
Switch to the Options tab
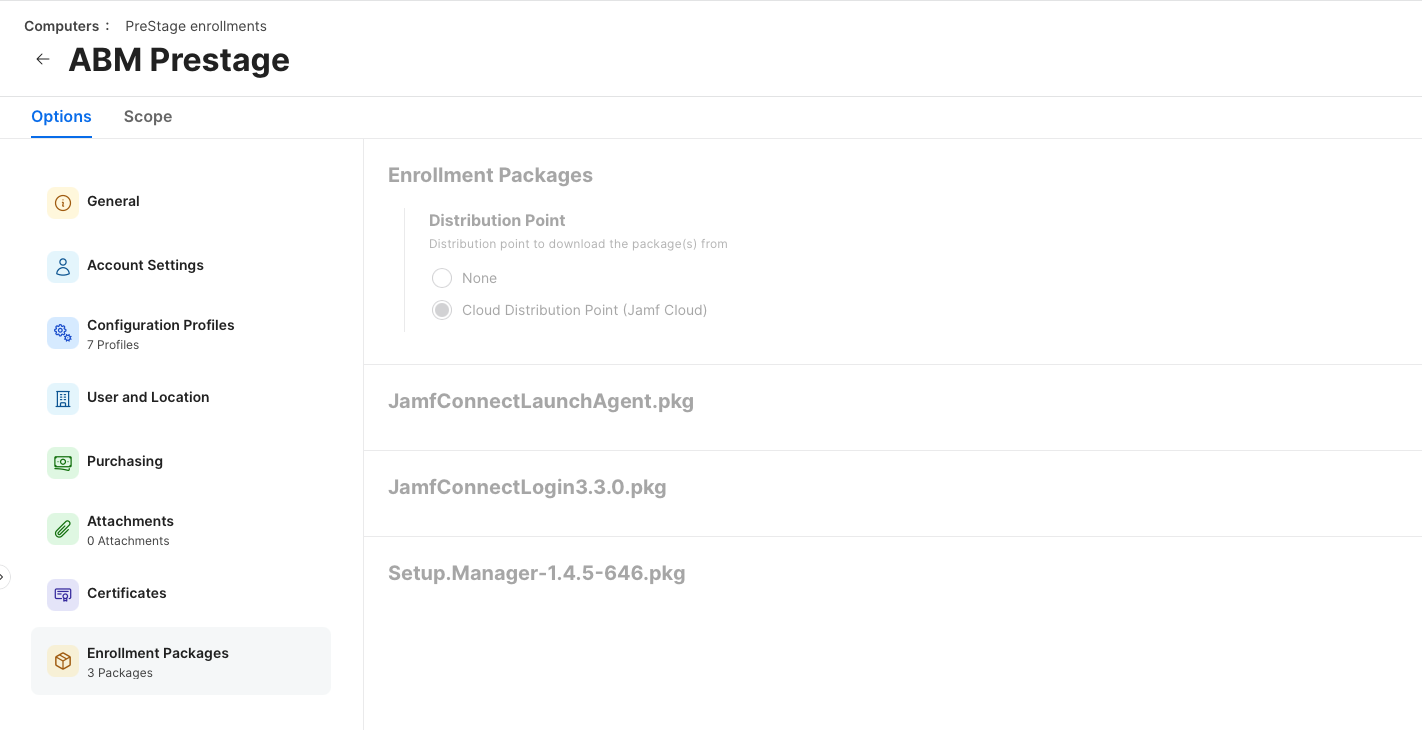61,116
